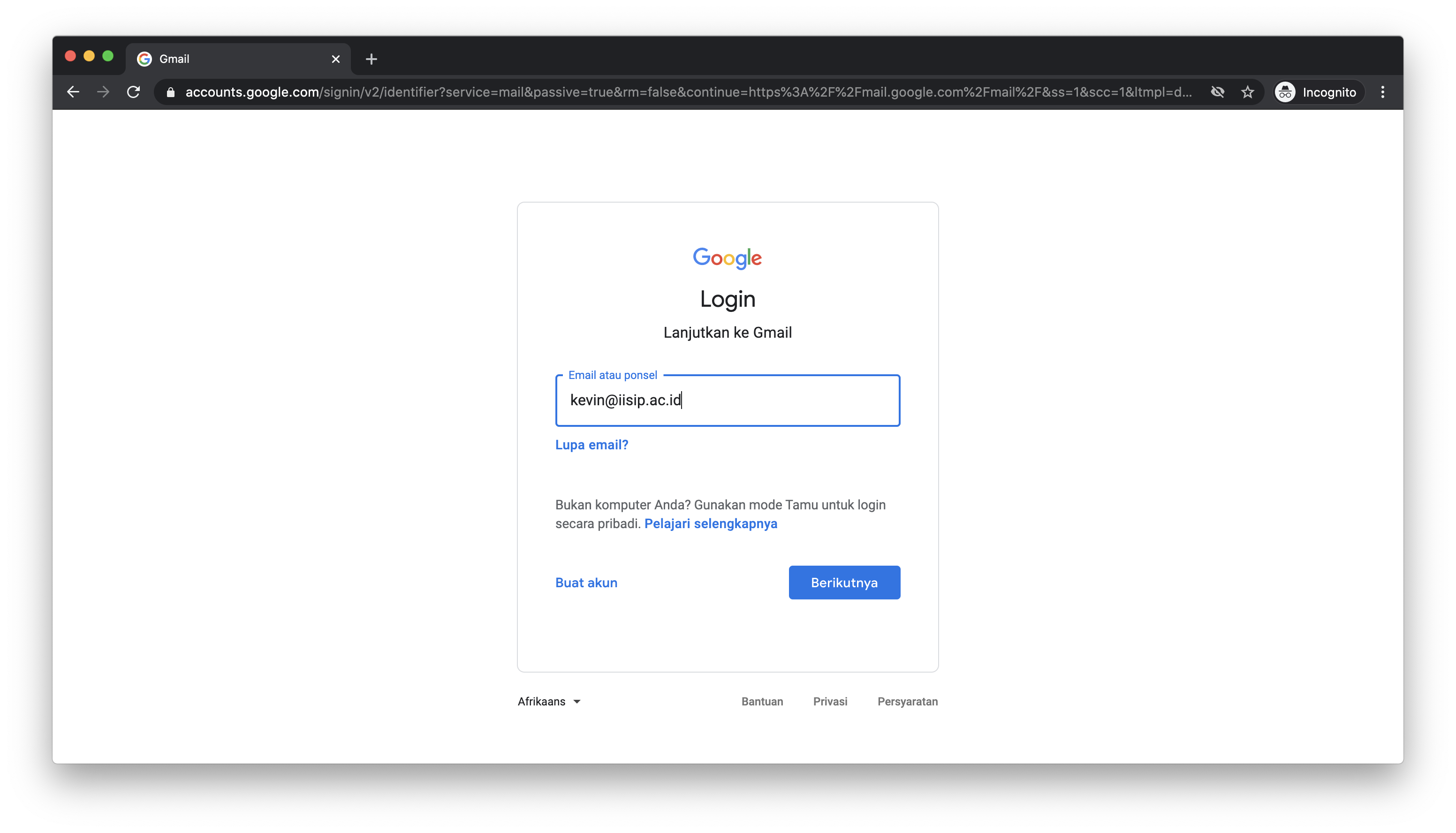Open the Privasi footer link
The image size is (1456, 833).
click(x=830, y=701)
